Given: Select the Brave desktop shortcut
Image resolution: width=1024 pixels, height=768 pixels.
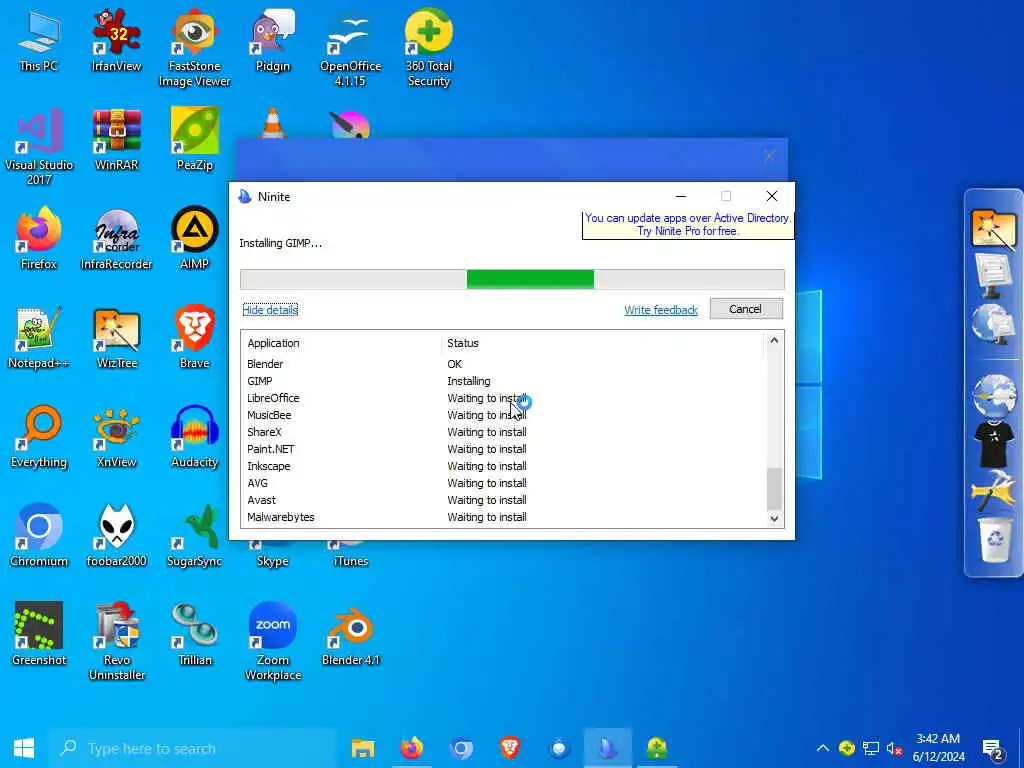Looking at the screenshot, I should [195, 338].
